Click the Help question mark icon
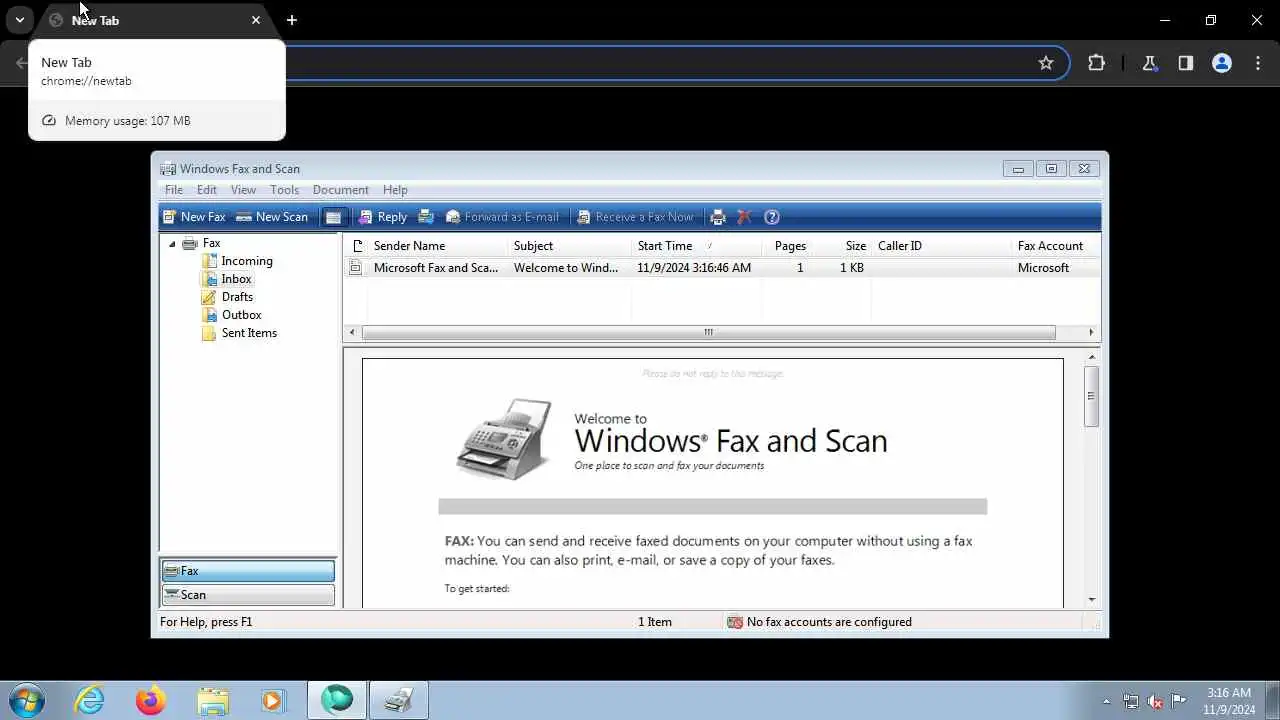The width and height of the screenshot is (1280, 720). point(771,217)
